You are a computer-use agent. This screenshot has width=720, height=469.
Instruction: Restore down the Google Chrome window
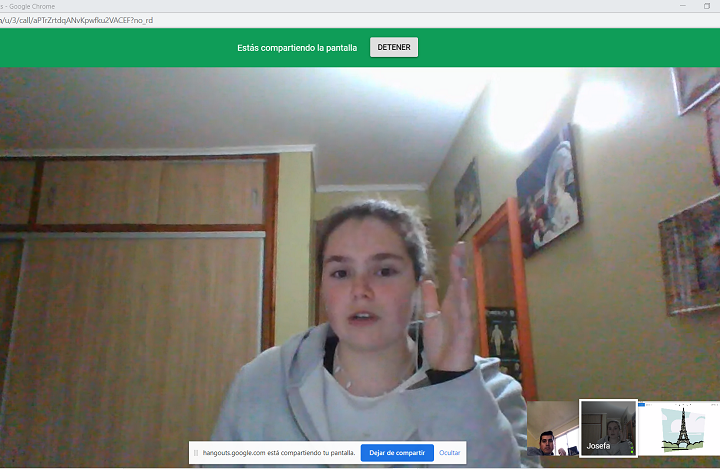[x=707, y=6]
